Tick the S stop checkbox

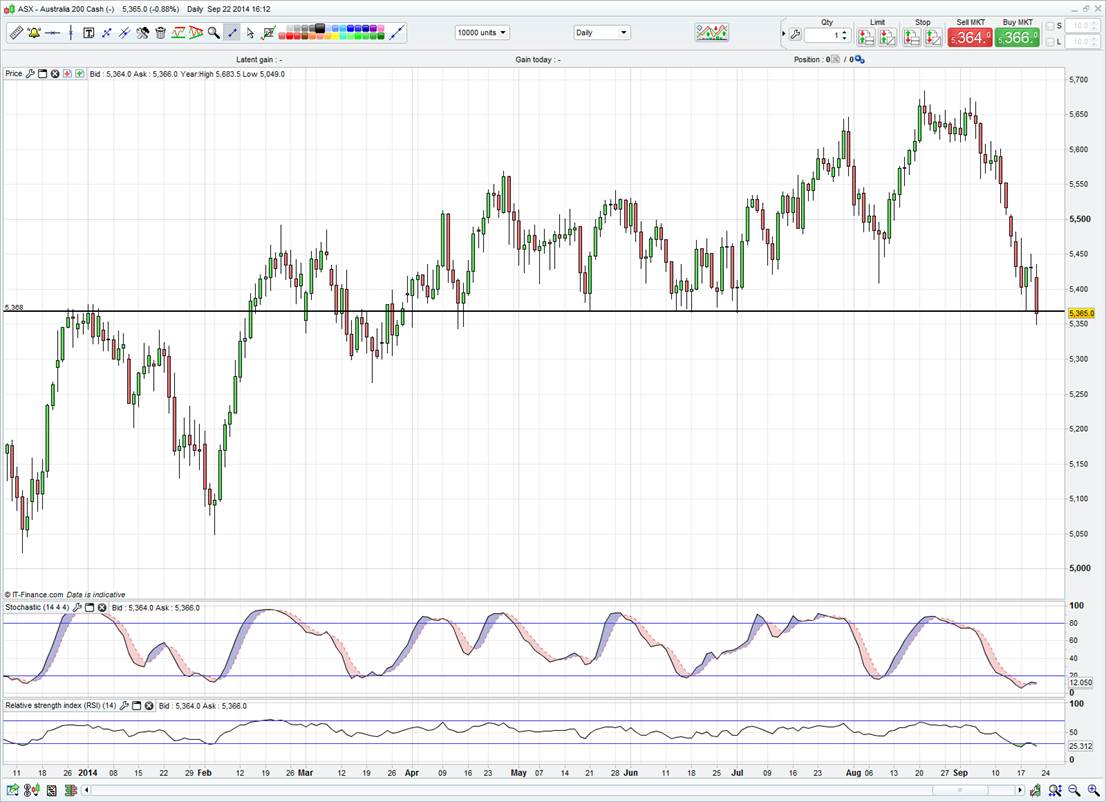(1049, 26)
